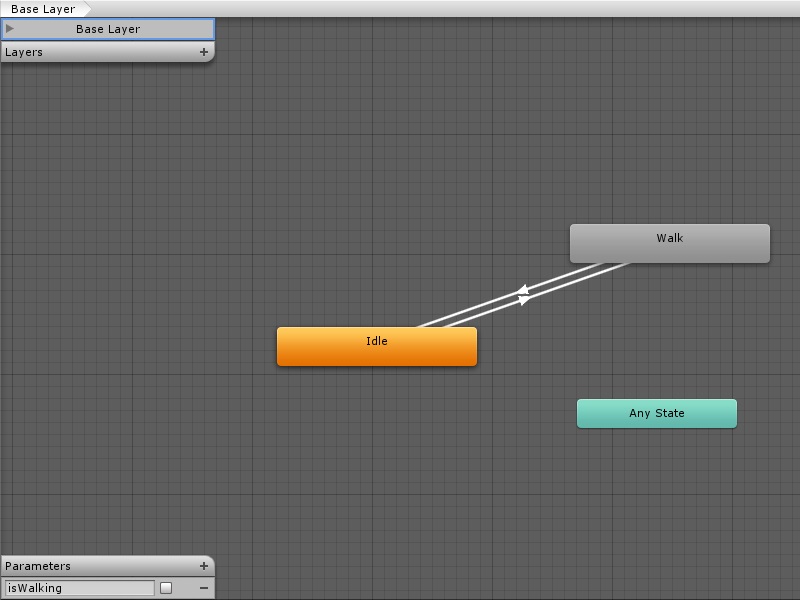This screenshot has height=600, width=800.
Task: Click the Parameters panel header label
Action: point(38,566)
